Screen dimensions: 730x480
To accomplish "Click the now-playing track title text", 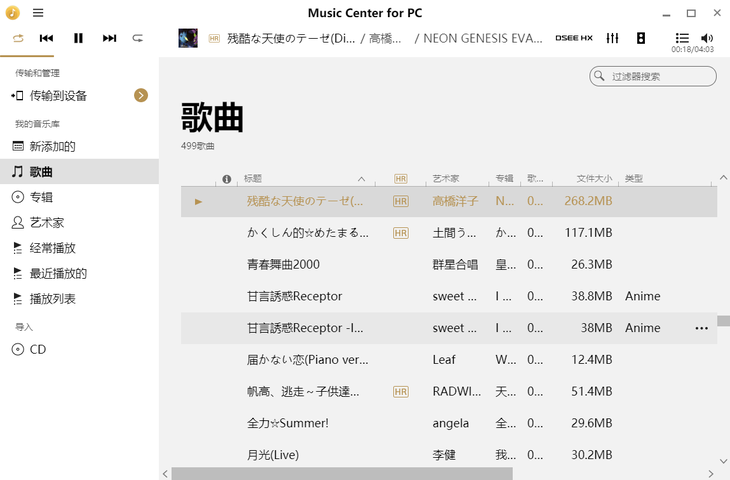I will pos(291,38).
